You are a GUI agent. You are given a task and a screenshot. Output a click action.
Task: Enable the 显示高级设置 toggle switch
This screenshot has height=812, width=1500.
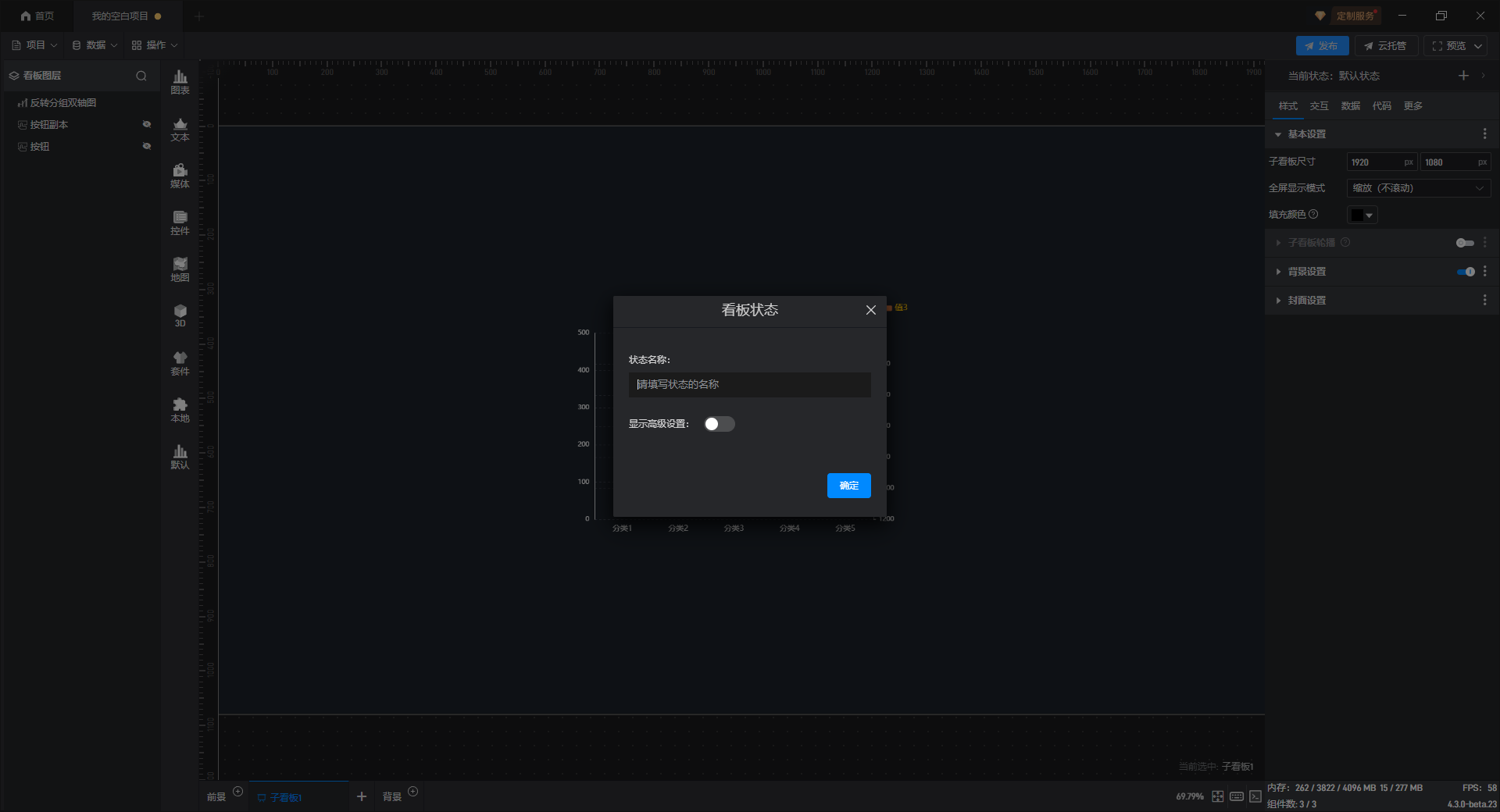click(719, 424)
